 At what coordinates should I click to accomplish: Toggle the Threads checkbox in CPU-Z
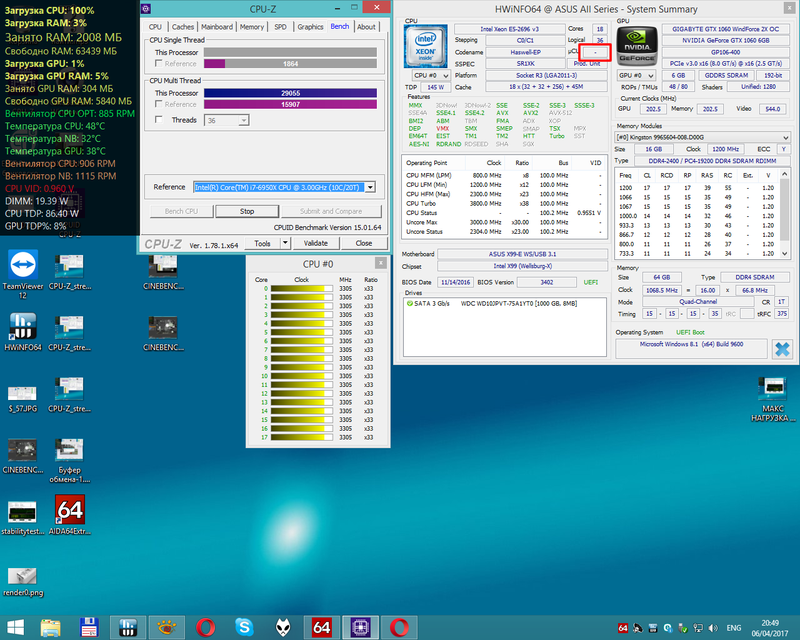pyautogui.click(x=159, y=119)
